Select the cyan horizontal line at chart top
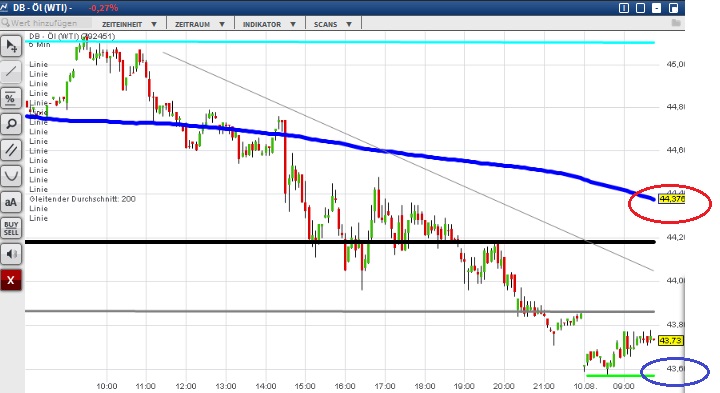Image resolution: width=720 pixels, height=393 pixels. [x=340, y=42]
